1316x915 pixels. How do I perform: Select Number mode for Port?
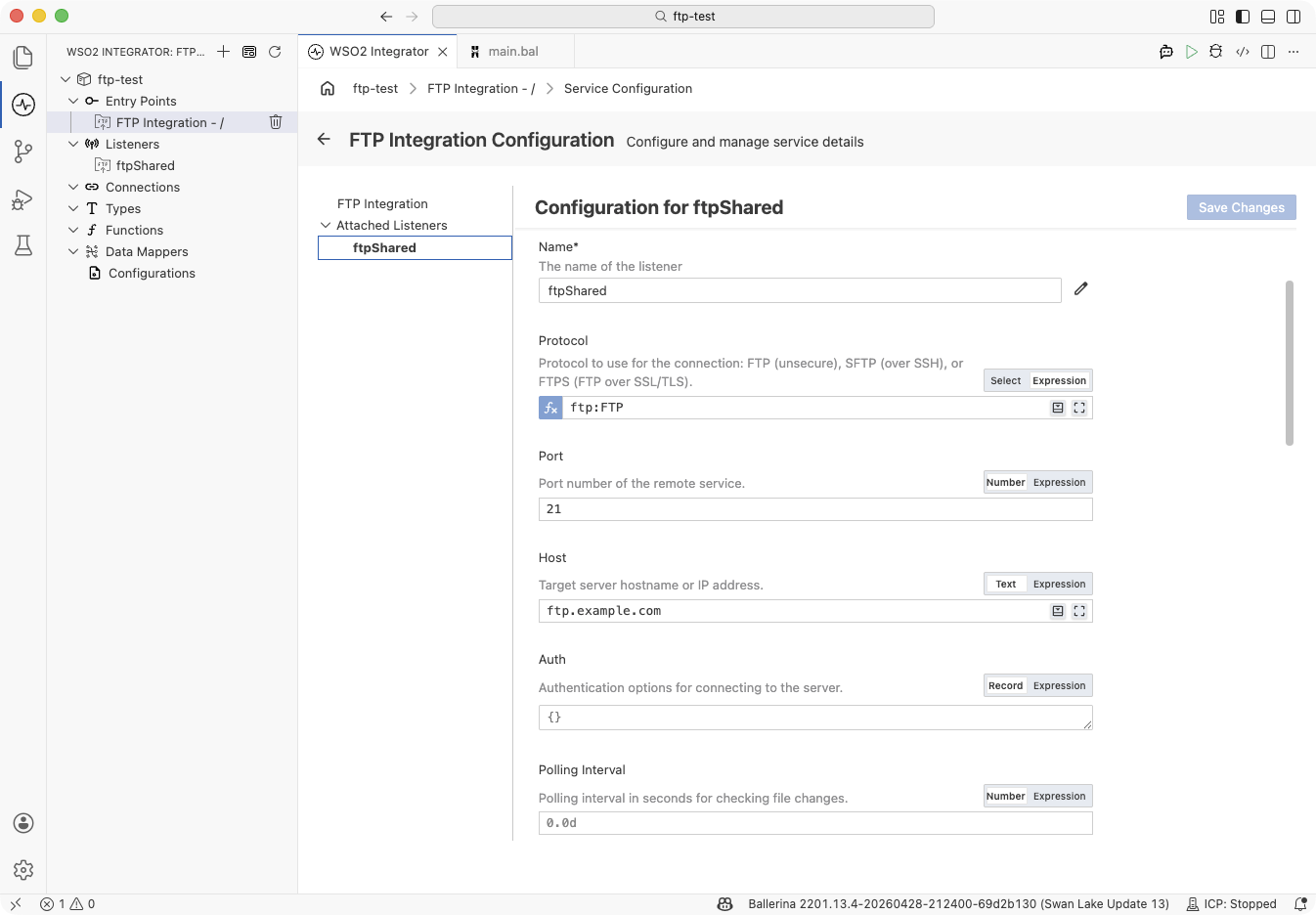coord(1005,483)
